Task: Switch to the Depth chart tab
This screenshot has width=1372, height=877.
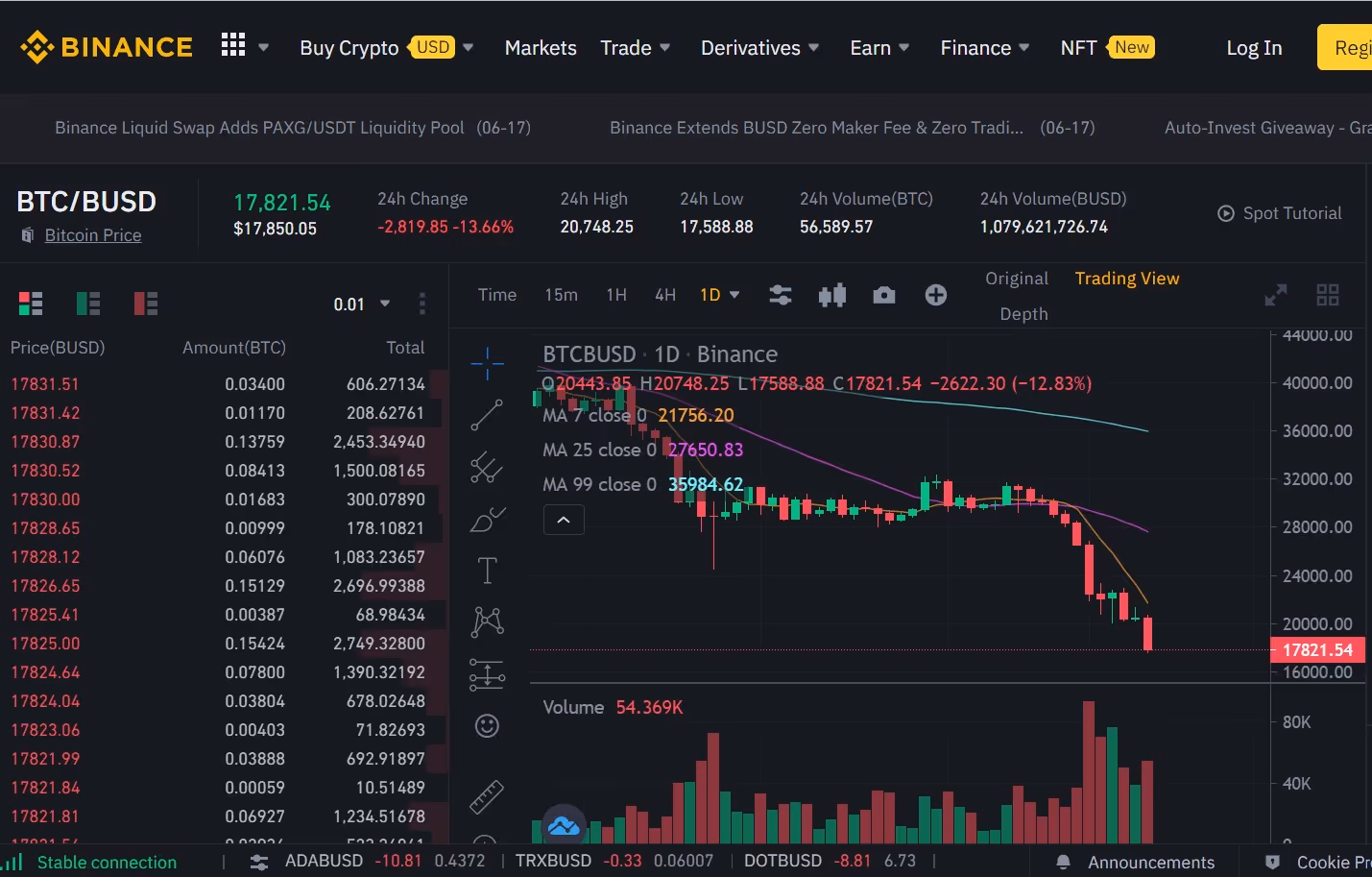Action: click(1023, 314)
